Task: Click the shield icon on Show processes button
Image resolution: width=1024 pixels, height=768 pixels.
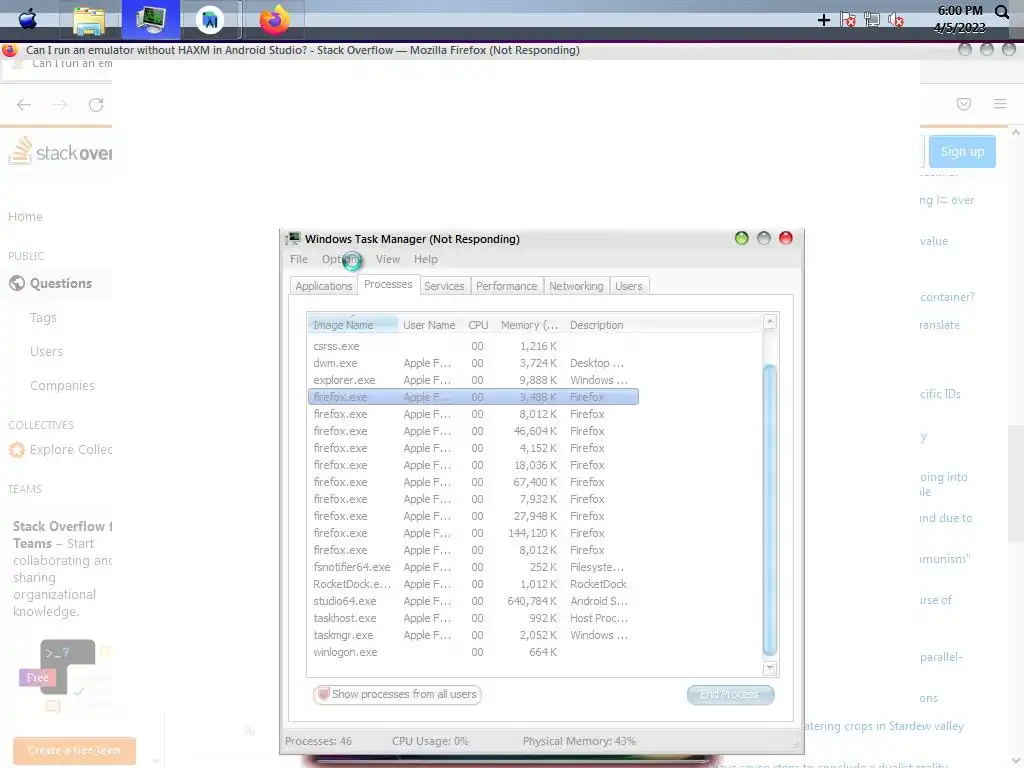Action: pos(323,694)
